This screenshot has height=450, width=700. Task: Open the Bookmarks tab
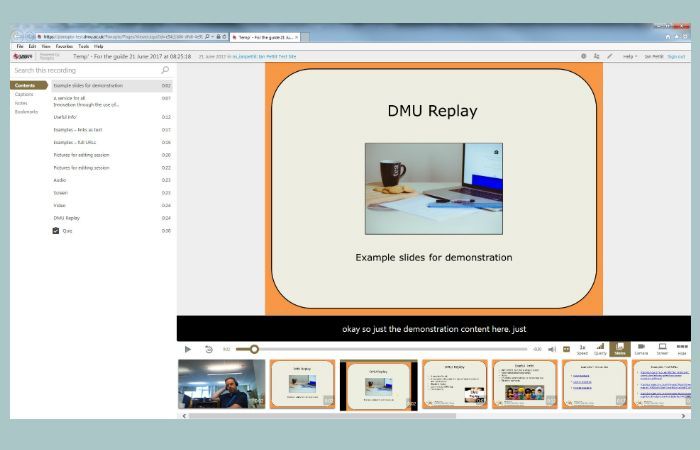click(26, 112)
